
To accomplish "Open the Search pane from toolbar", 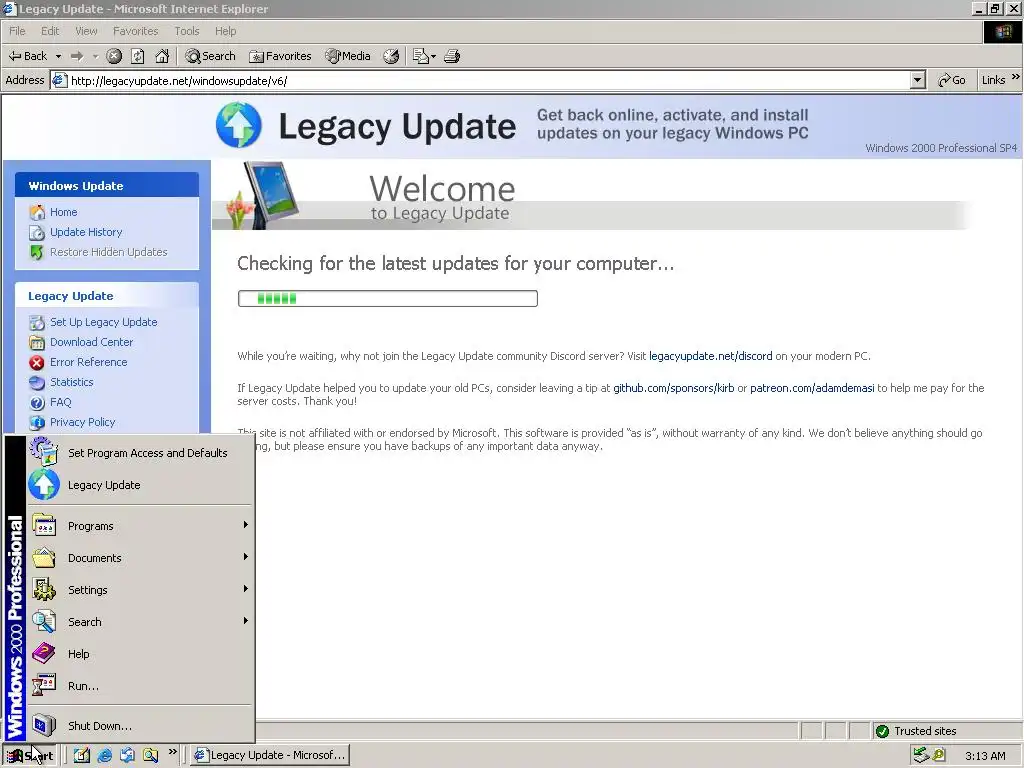I will click(x=210, y=56).
